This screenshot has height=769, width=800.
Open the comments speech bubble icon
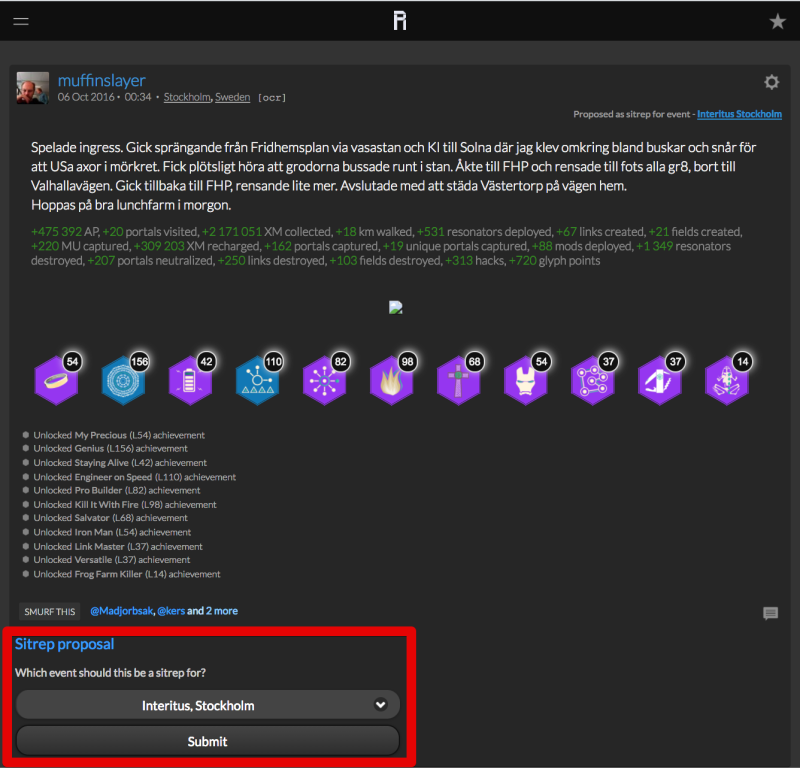tap(770, 613)
